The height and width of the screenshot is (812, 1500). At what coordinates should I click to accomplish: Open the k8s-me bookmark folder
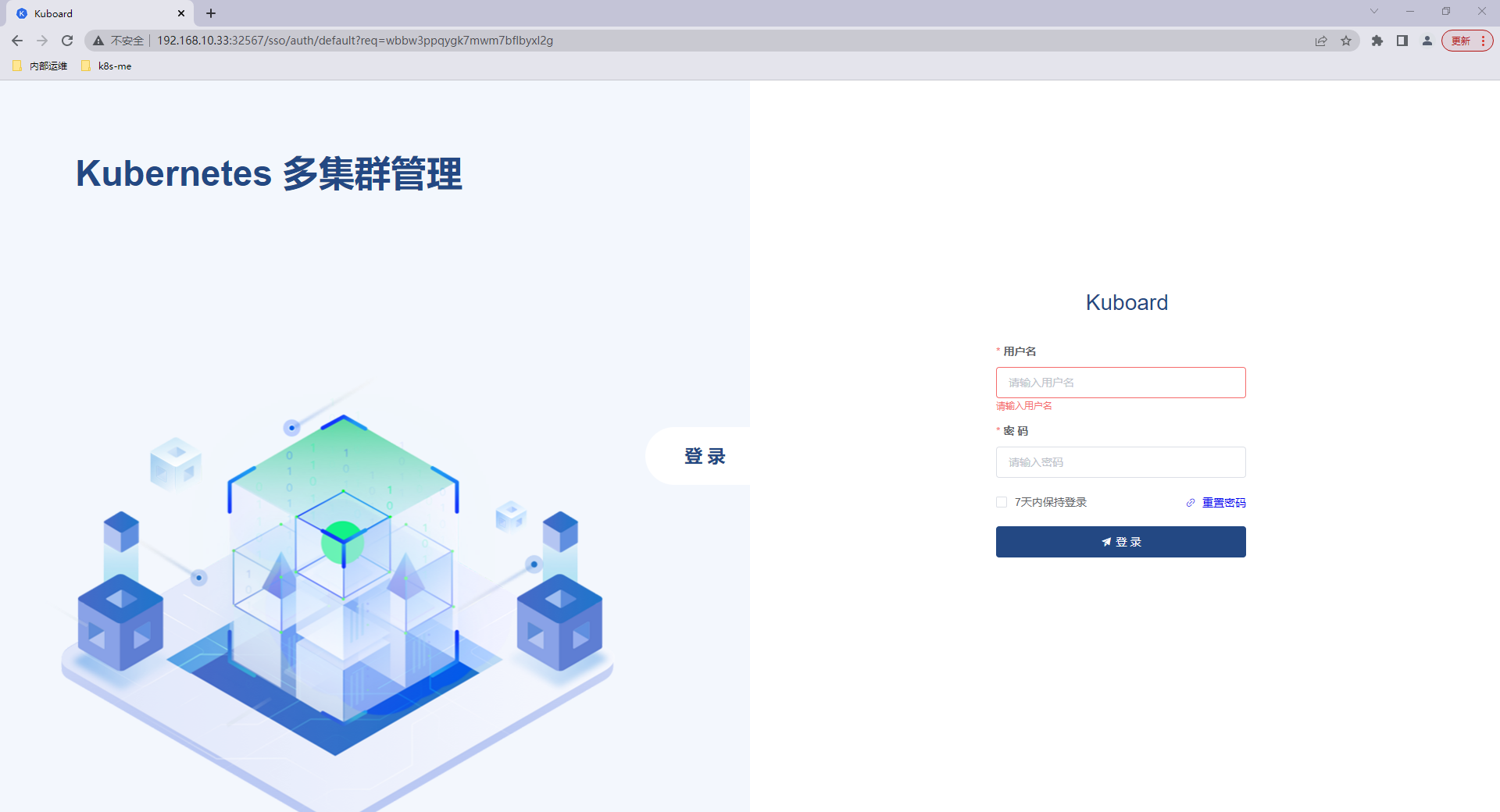(x=107, y=66)
